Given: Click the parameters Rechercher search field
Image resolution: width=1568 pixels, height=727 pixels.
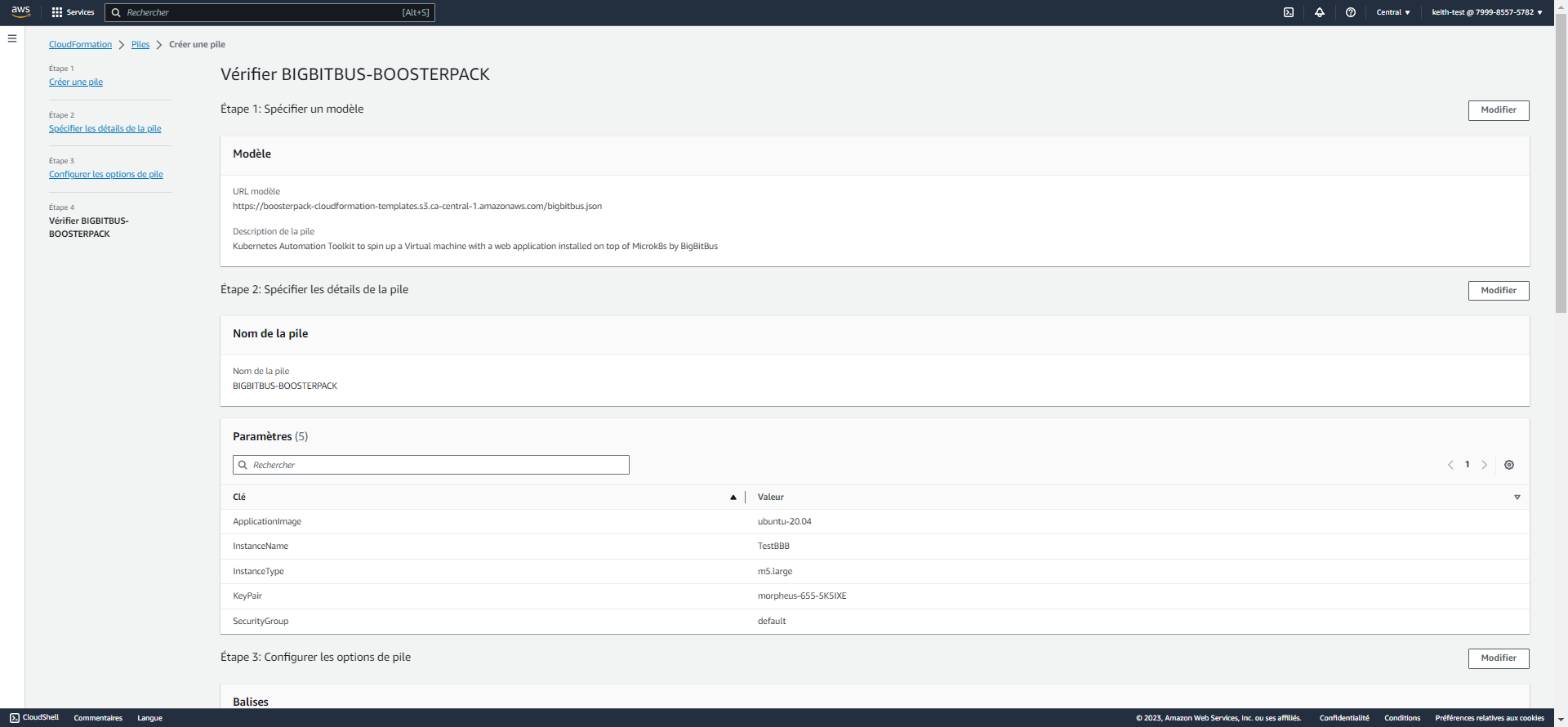Looking at the screenshot, I should tap(431, 465).
